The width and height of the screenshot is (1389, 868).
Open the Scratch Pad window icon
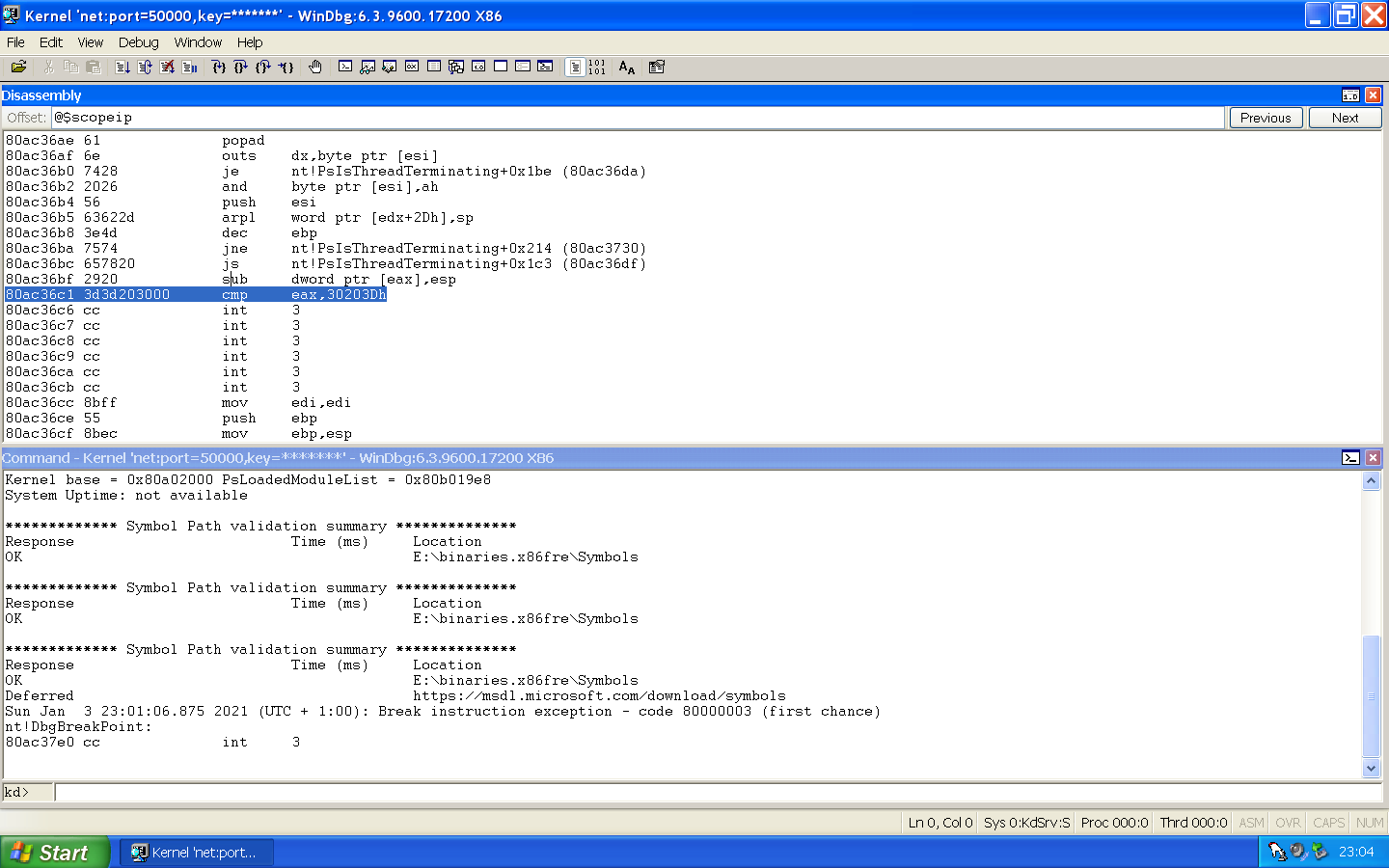click(x=501, y=67)
